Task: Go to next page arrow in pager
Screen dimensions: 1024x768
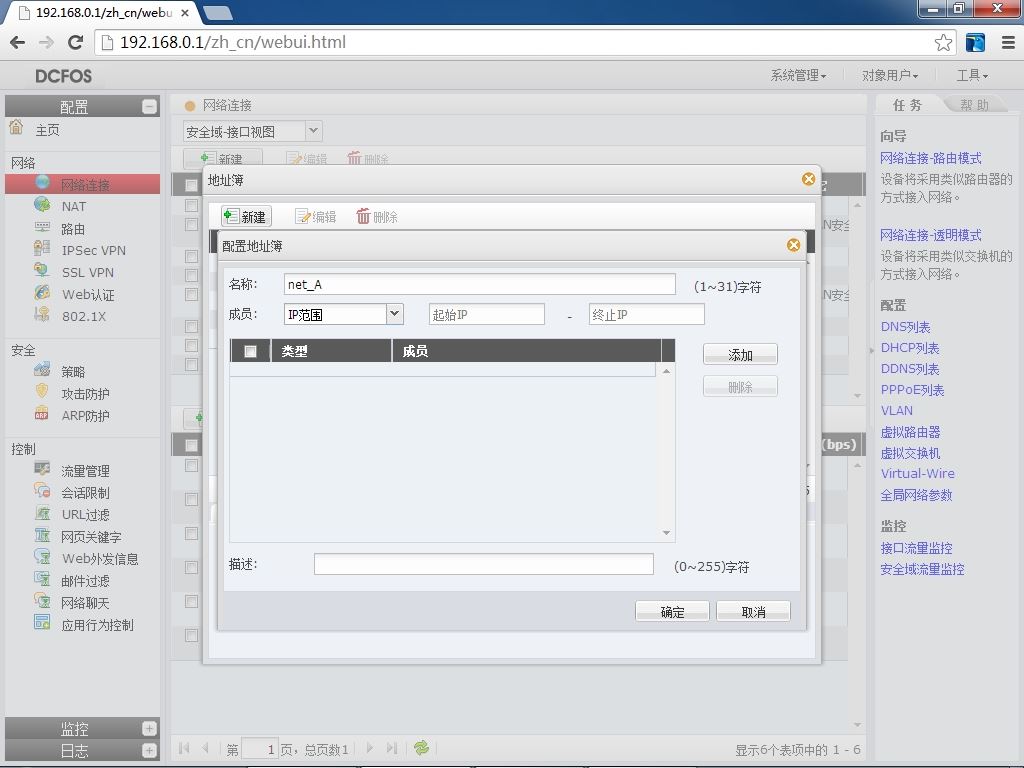Action: pyautogui.click(x=370, y=748)
